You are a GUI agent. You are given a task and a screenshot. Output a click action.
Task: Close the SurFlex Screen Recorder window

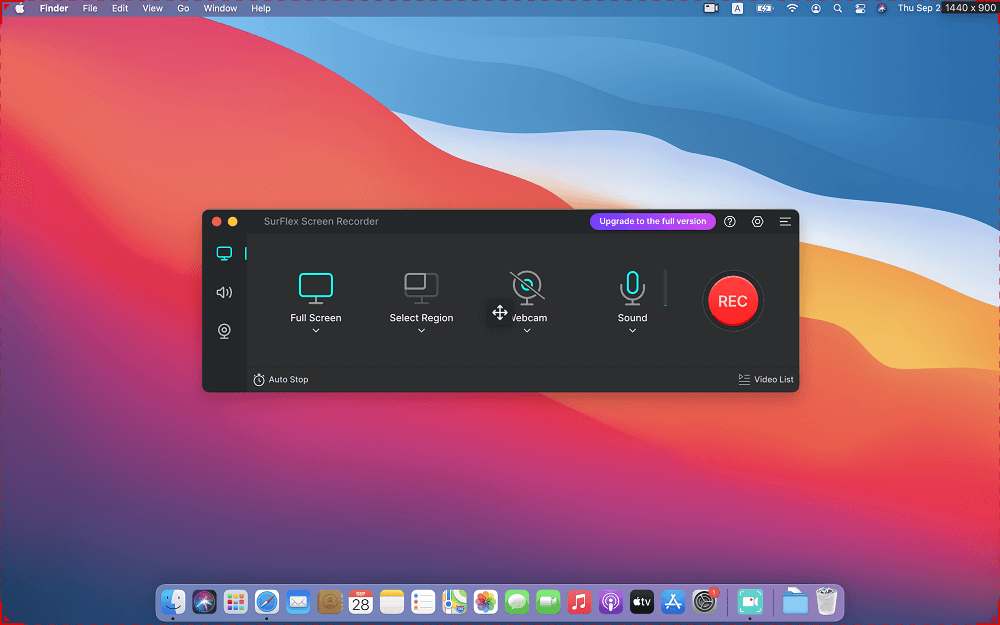tap(216, 221)
